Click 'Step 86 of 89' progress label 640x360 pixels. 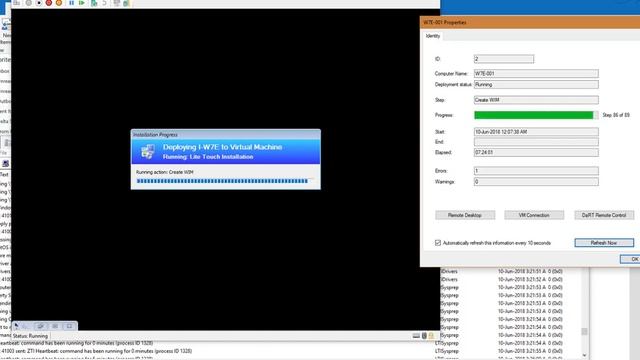[616, 115]
